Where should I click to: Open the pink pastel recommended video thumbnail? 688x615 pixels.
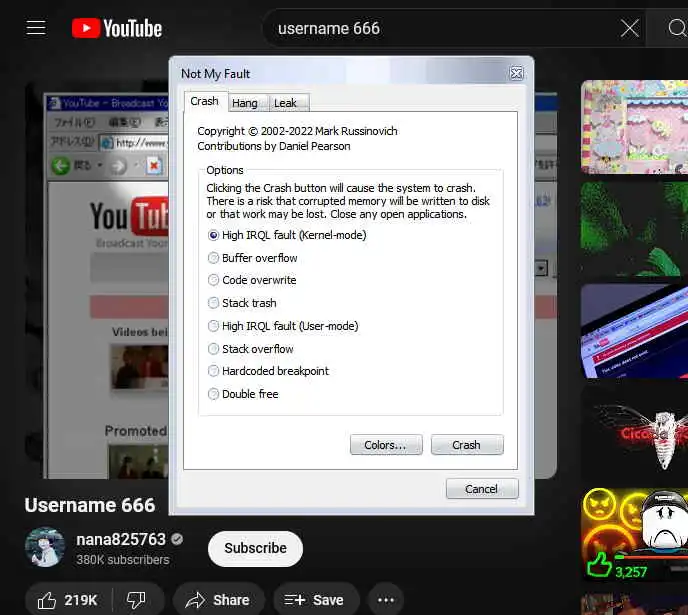click(634, 127)
